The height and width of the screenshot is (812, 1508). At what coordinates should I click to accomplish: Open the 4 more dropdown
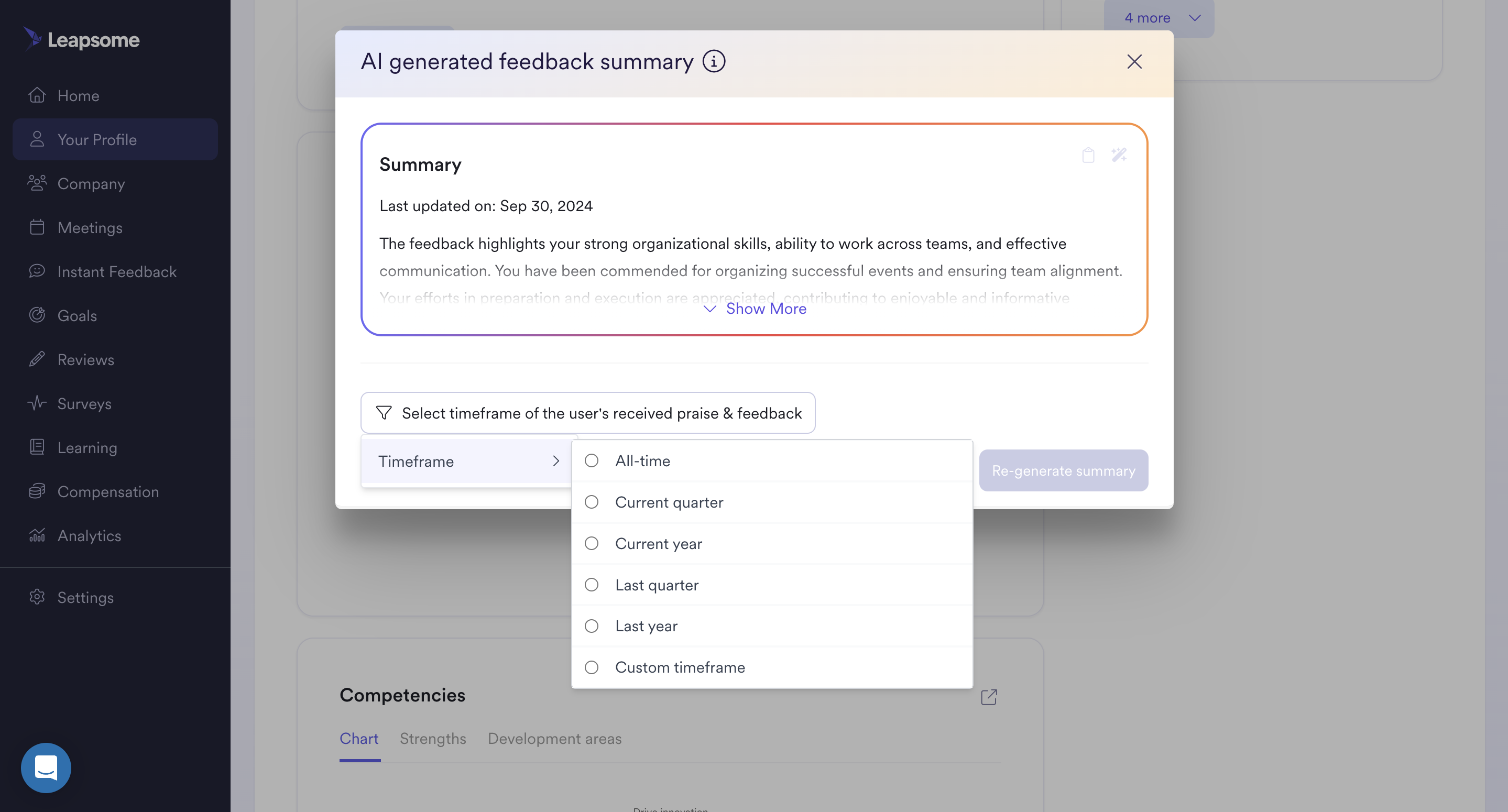pyautogui.click(x=1159, y=18)
